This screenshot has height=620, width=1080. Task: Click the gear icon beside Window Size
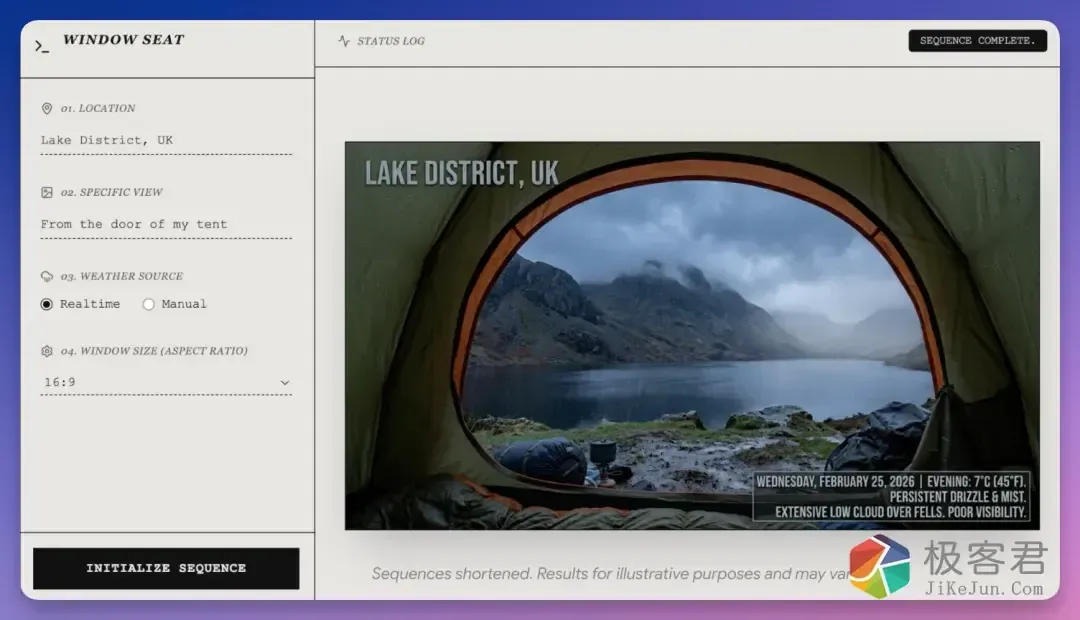coord(47,351)
